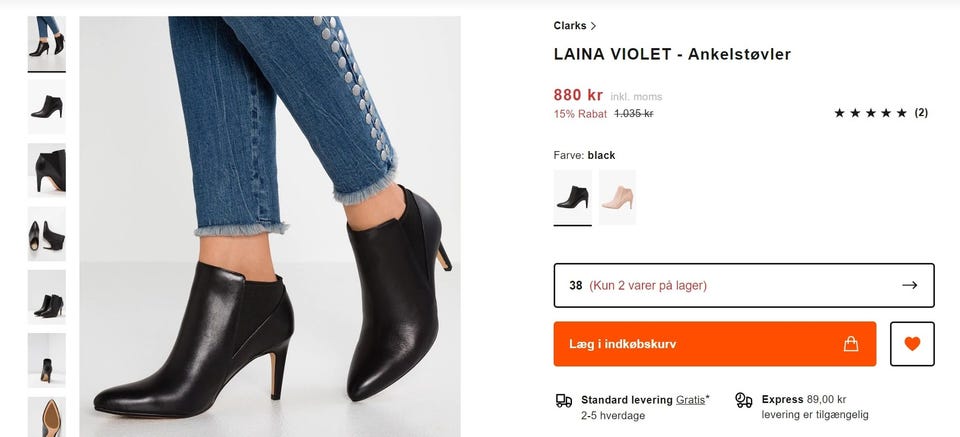Screen dimensions: 960x437
Task: Click the Læg i indkøbskurv button
Action: 715,344
